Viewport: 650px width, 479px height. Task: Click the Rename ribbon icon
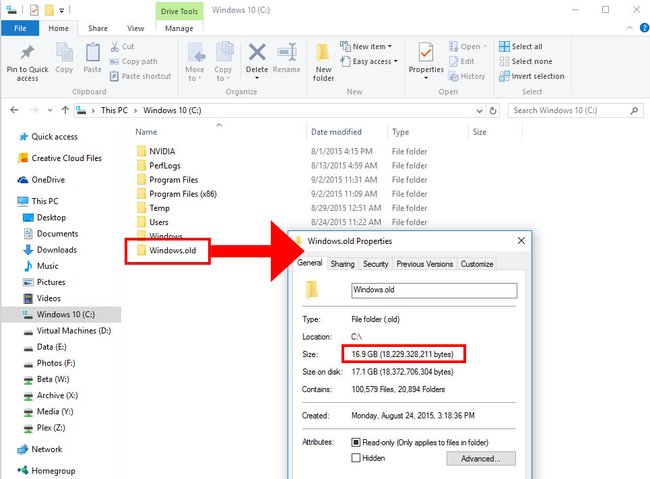click(286, 53)
